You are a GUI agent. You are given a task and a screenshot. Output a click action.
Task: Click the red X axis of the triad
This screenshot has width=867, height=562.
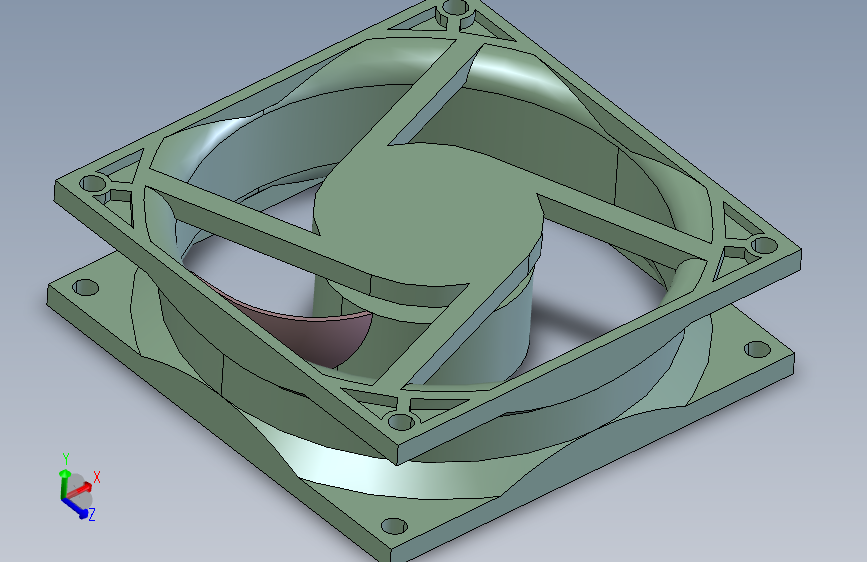(x=80, y=490)
